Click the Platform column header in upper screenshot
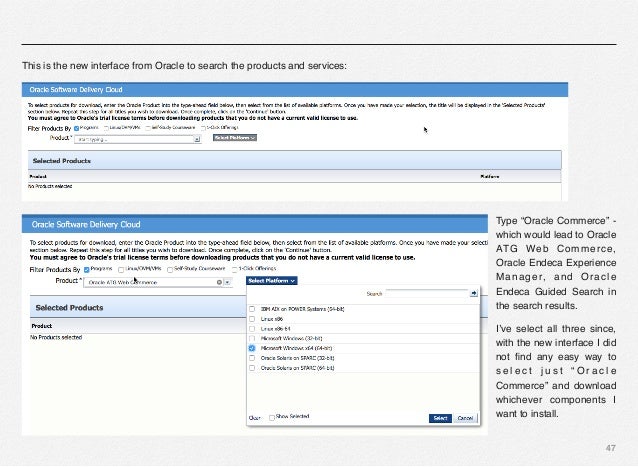 (x=489, y=177)
